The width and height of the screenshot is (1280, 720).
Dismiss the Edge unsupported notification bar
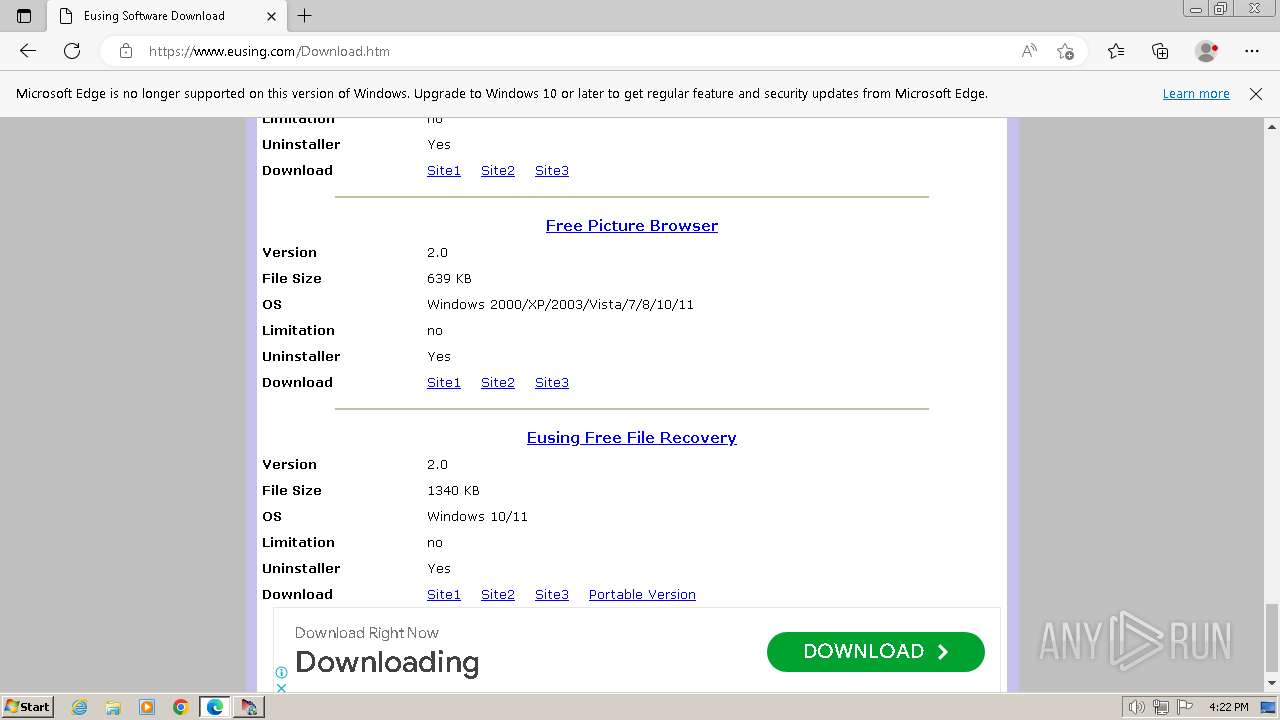1256,93
